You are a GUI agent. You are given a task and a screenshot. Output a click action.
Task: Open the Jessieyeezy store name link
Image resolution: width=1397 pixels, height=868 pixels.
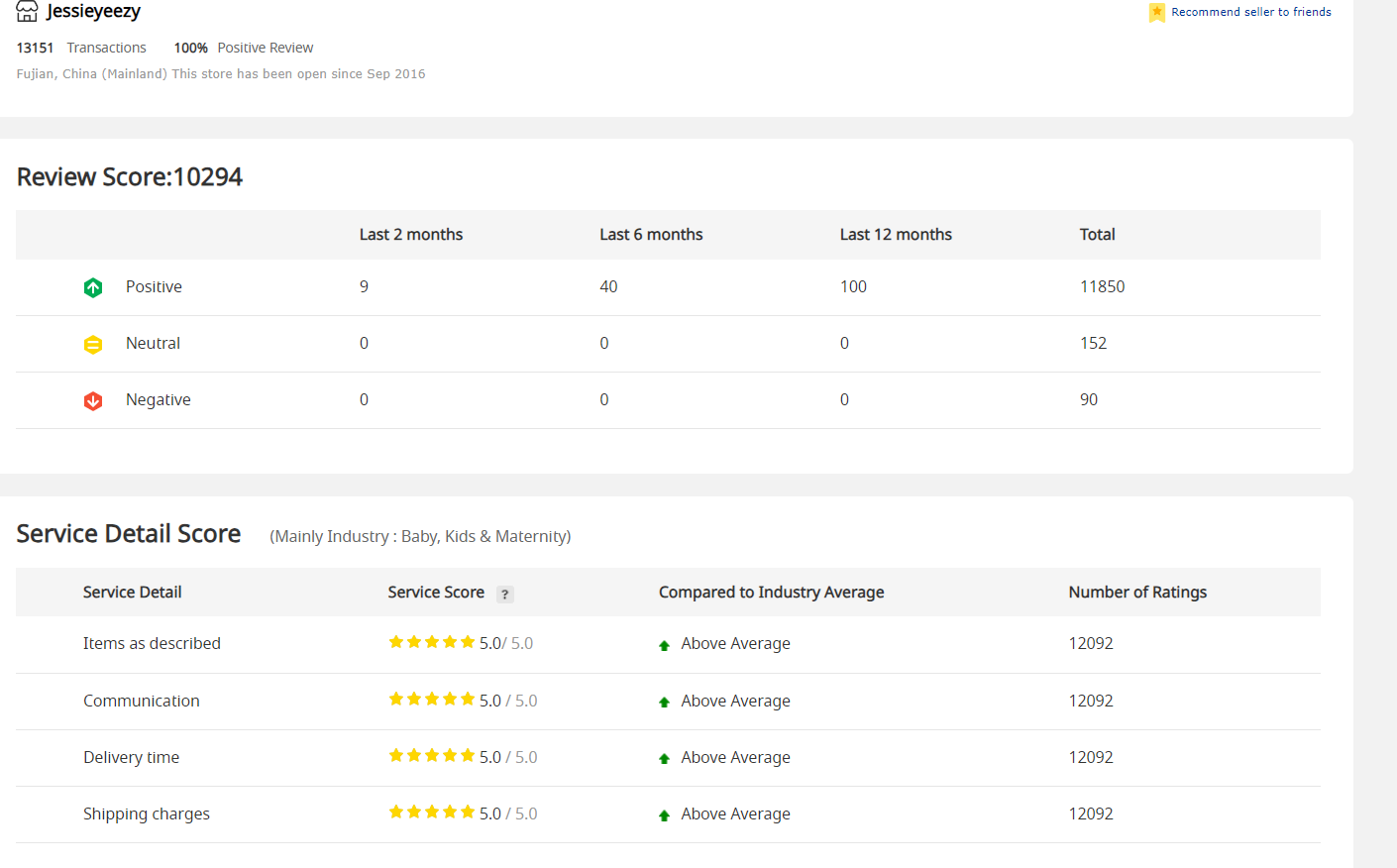point(93,11)
